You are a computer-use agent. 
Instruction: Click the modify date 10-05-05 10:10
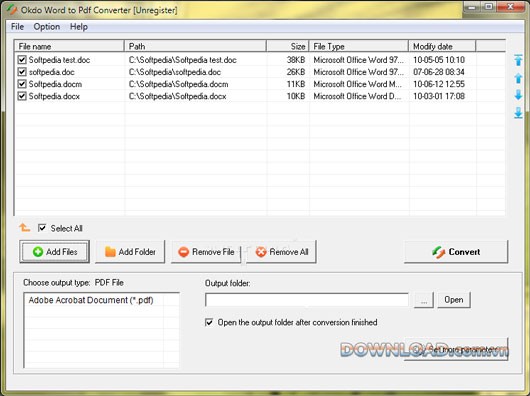pos(439,60)
